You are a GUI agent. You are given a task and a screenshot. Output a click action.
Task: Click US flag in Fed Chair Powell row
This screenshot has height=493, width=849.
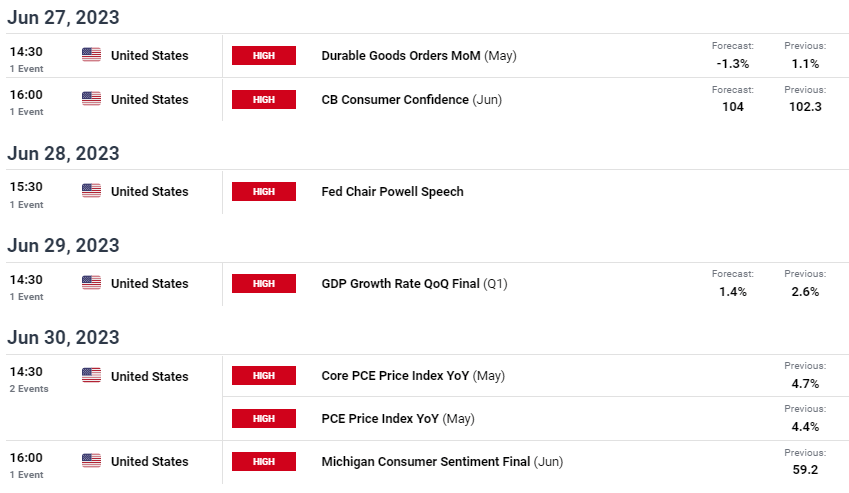tap(92, 190)
